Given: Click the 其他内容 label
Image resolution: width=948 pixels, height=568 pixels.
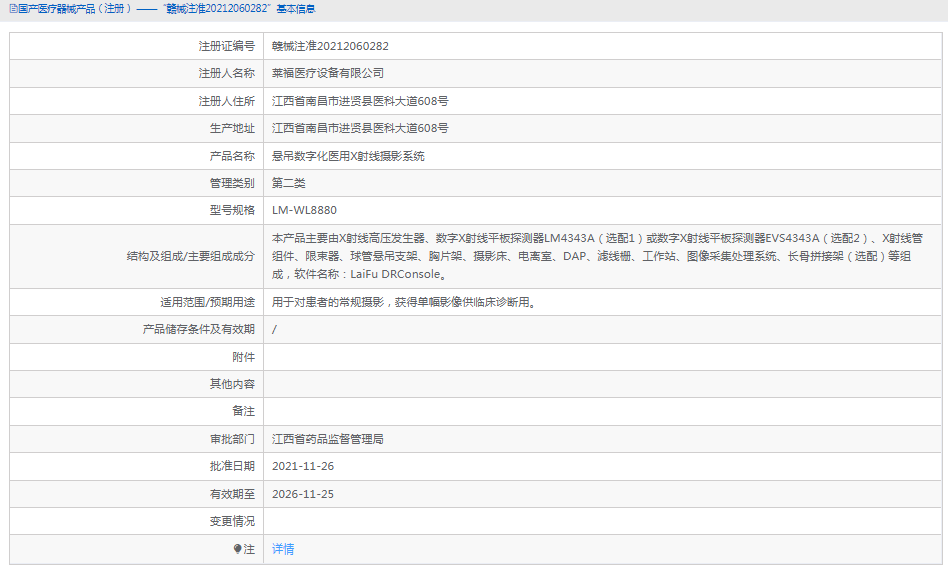Looking at the screenshot, I should pyautogui.click(x=232, y=384).
